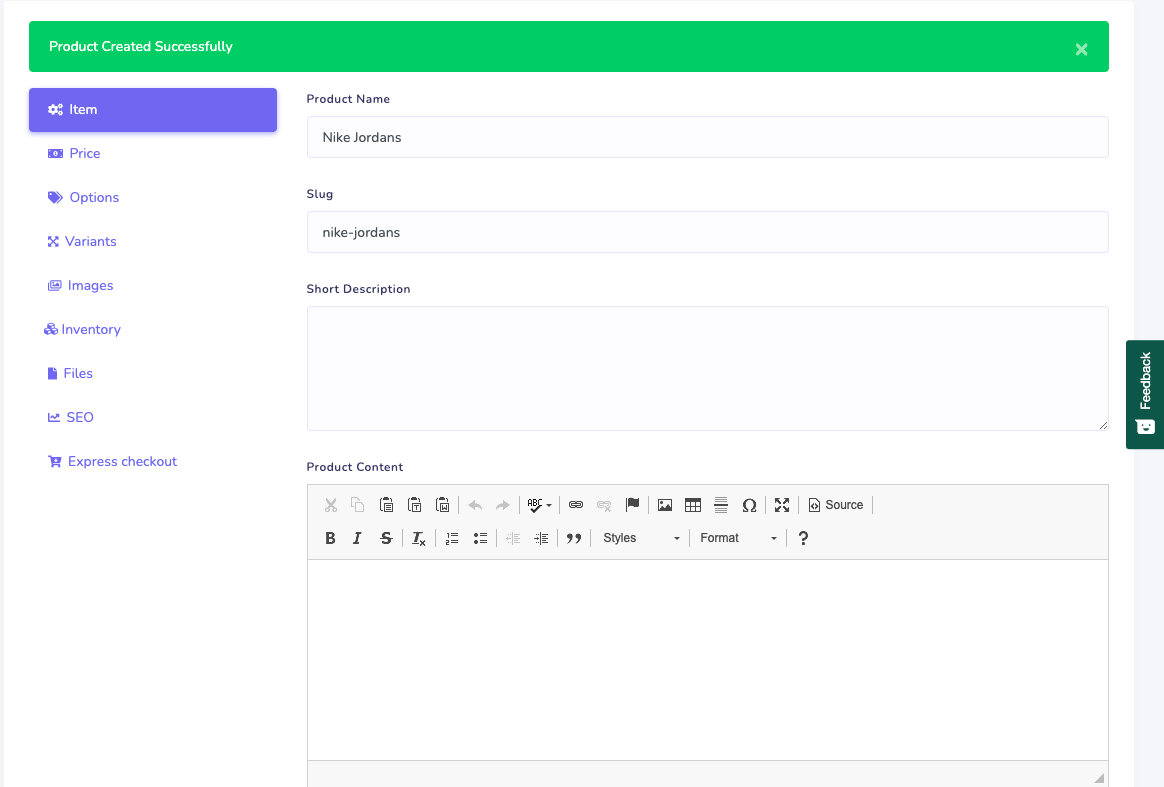Click the Undo arrow icon

(475, 505)
